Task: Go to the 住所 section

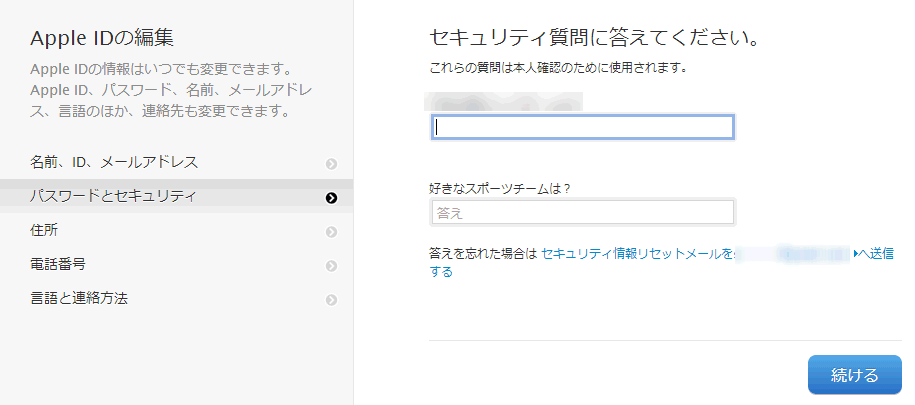Action: (45, 231)
